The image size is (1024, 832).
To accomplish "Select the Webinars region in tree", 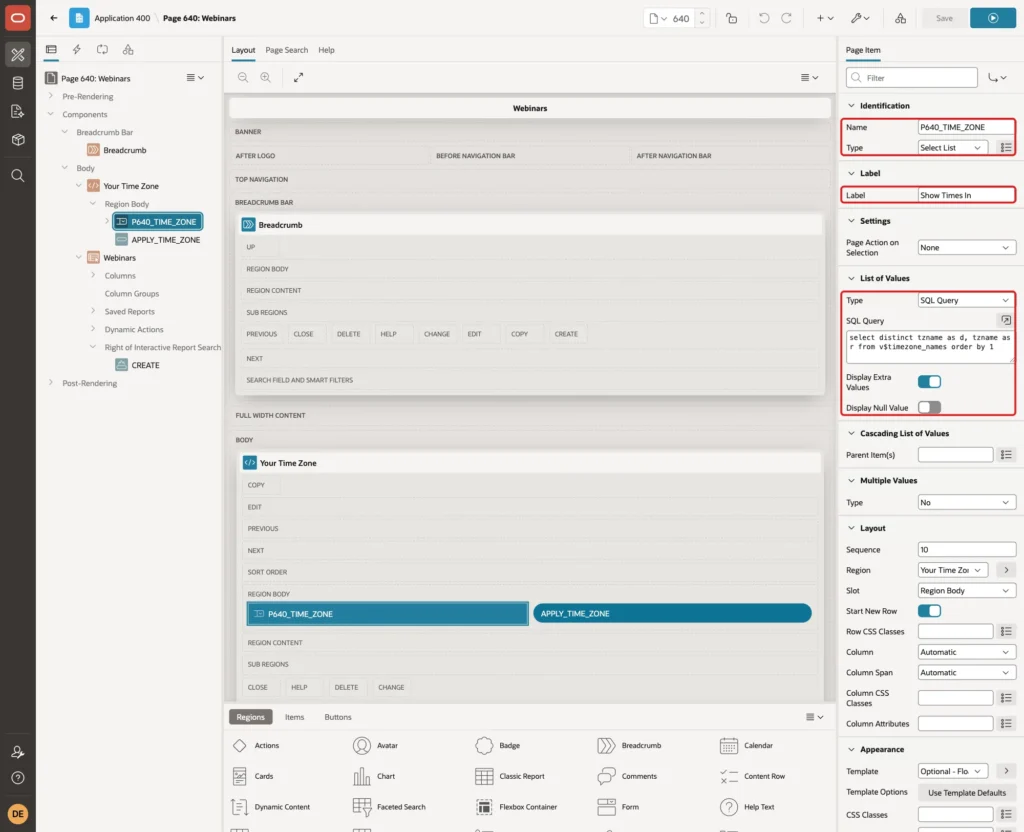I will 120,258.
